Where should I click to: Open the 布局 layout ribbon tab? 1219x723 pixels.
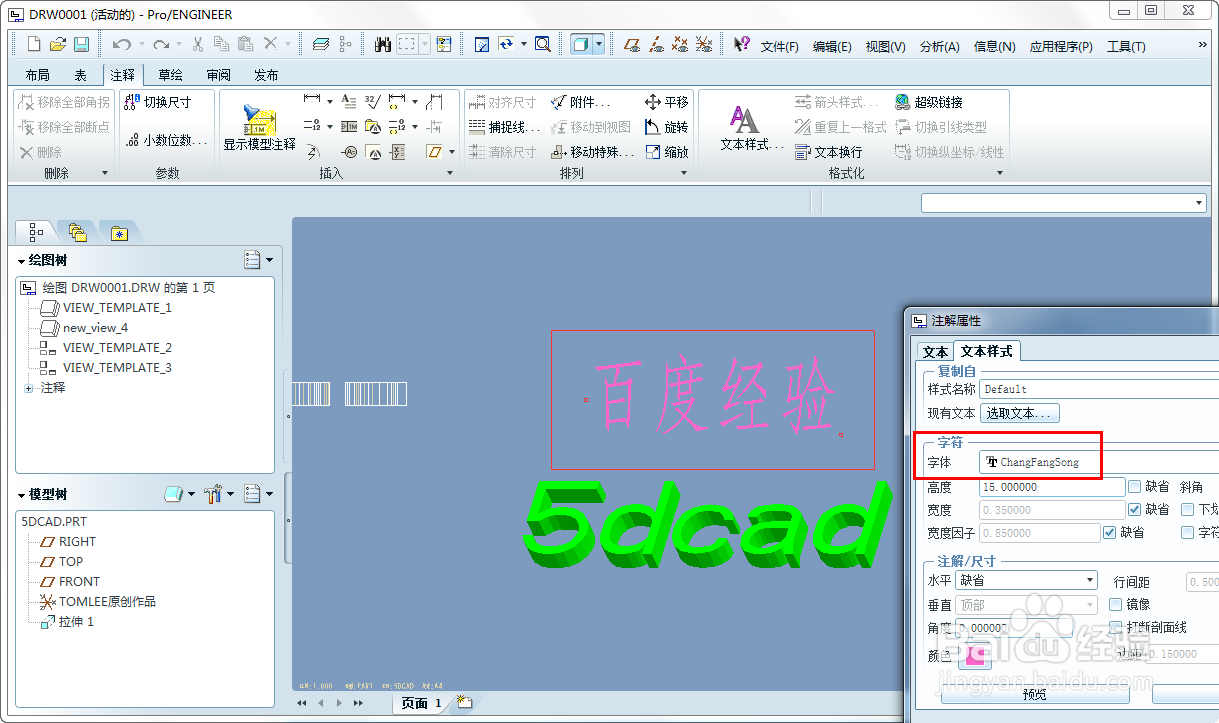(37, 75)
